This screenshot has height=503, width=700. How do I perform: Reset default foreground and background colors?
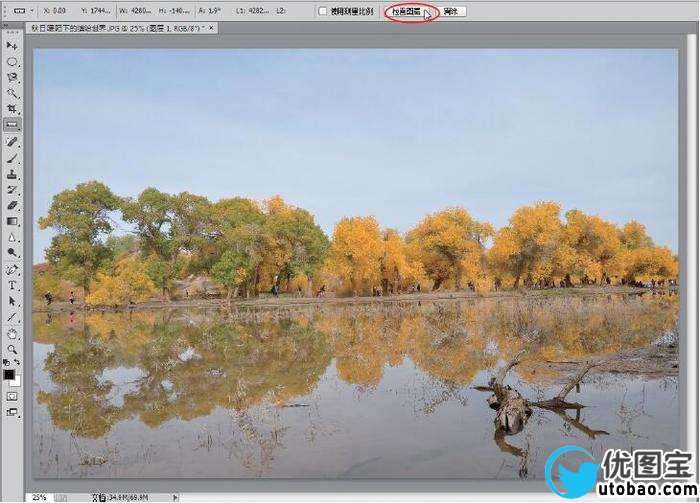6,362
